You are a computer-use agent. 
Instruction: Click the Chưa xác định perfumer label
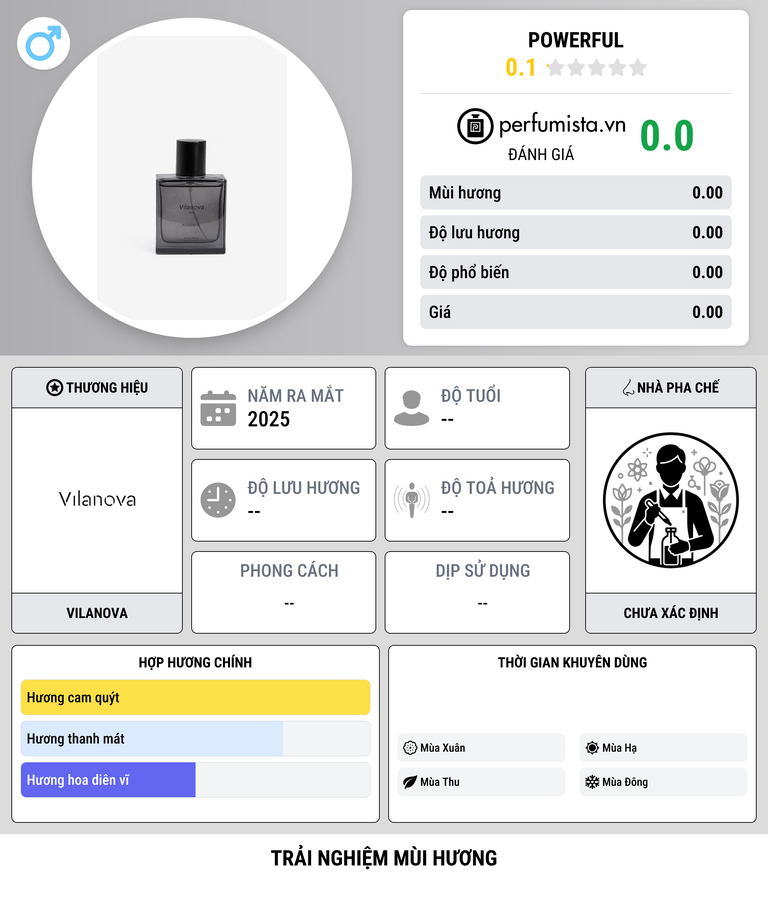pyautogui.click(x=670, y=613)
